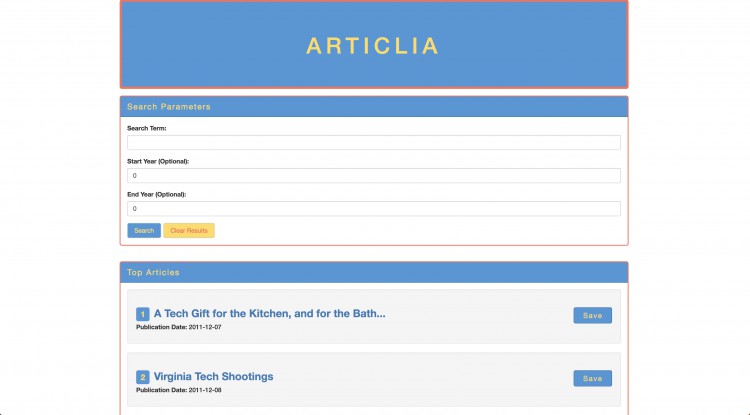750x415 pixels.
Task: Click into the End Year field
Action: pyautogui.click(x=374, y=208)
